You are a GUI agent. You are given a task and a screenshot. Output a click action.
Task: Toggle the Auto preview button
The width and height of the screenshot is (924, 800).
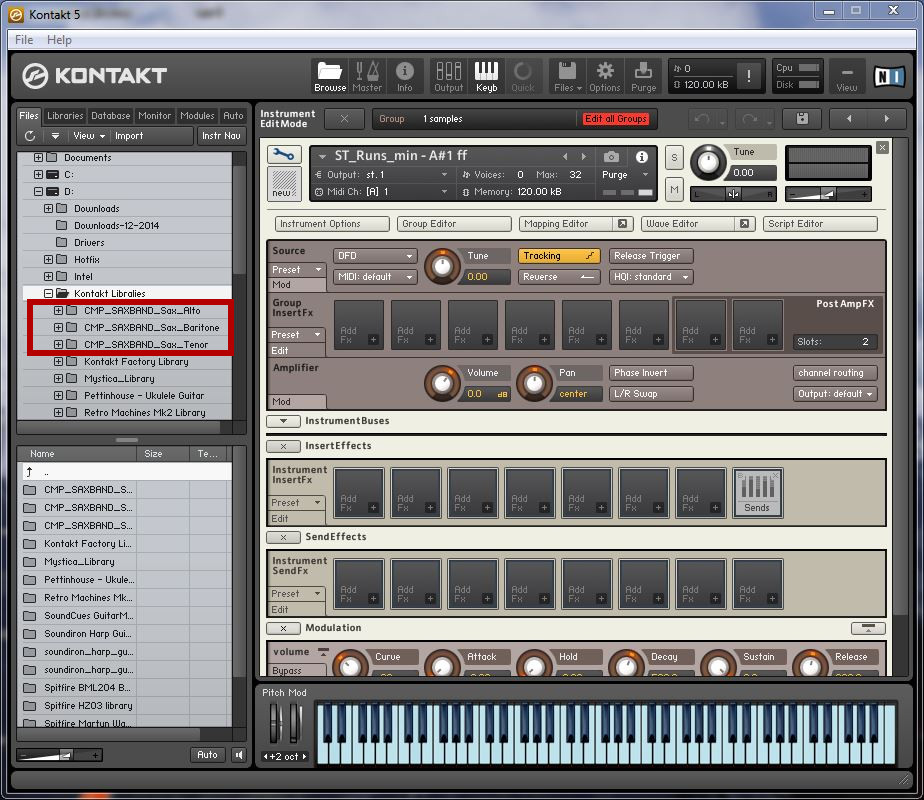(x=207, y=755)
